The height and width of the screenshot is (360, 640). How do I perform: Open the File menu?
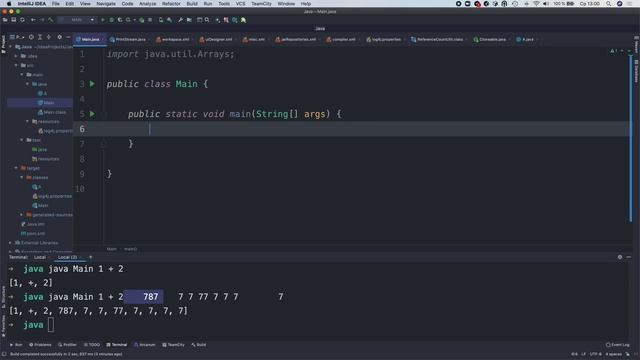[x=56, y=4]
